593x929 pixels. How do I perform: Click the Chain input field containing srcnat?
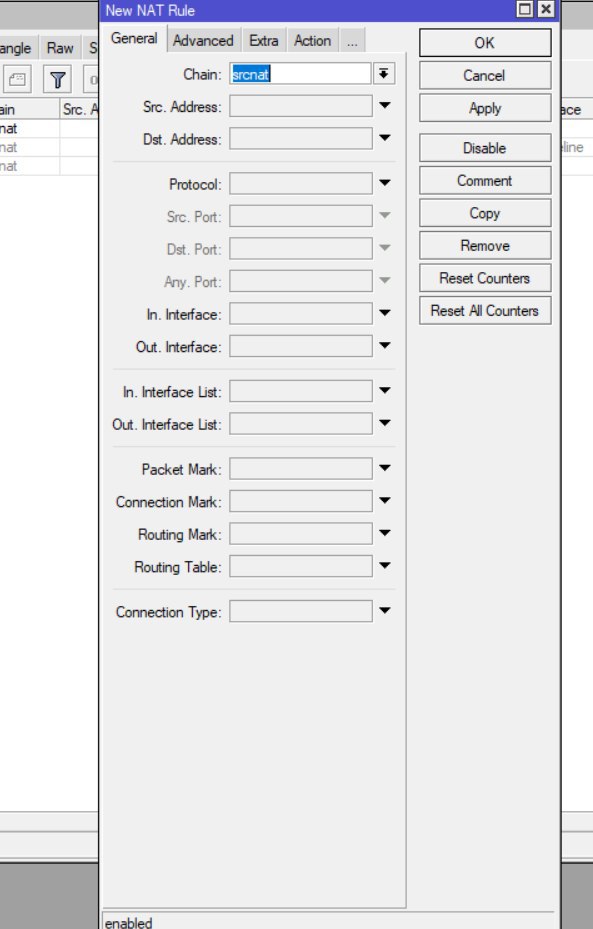tap(300, 74)
